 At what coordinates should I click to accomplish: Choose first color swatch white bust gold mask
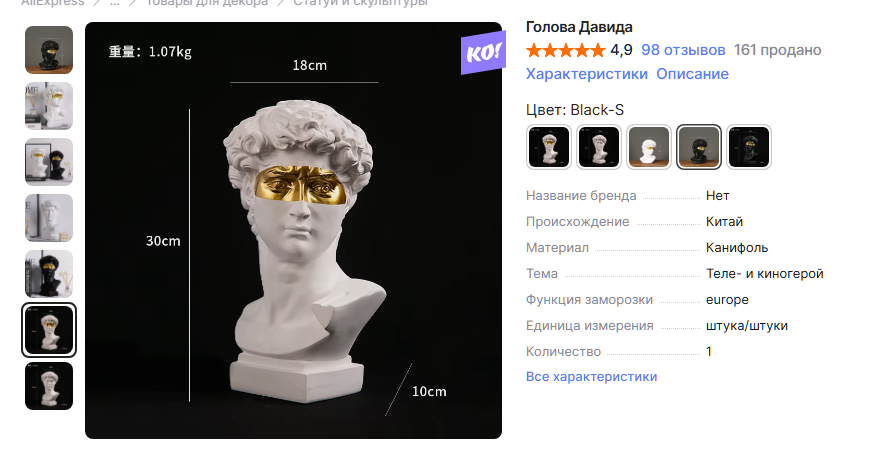point(549,147)
